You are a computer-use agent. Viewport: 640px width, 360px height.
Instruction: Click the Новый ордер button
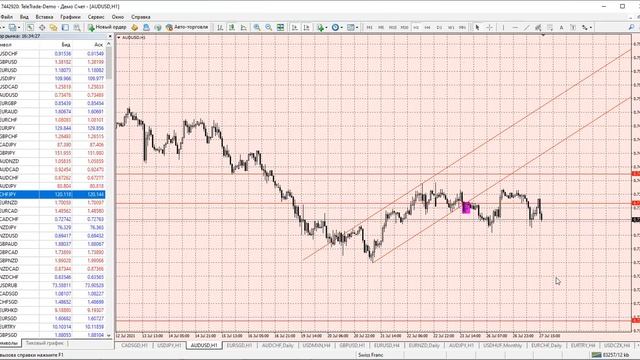107,27
